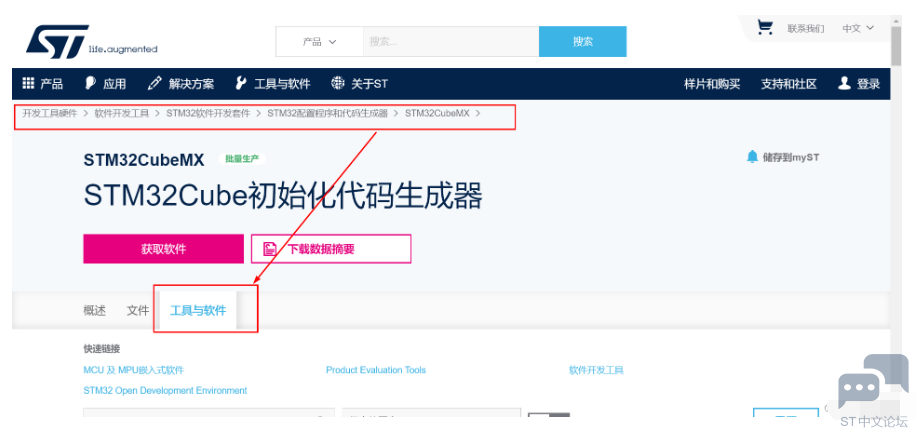The height and width of the screenshot is (437, 917).
Task: Open the MCU 及 MPU嵌入式软件 quick link
Action: pos(133,370)
